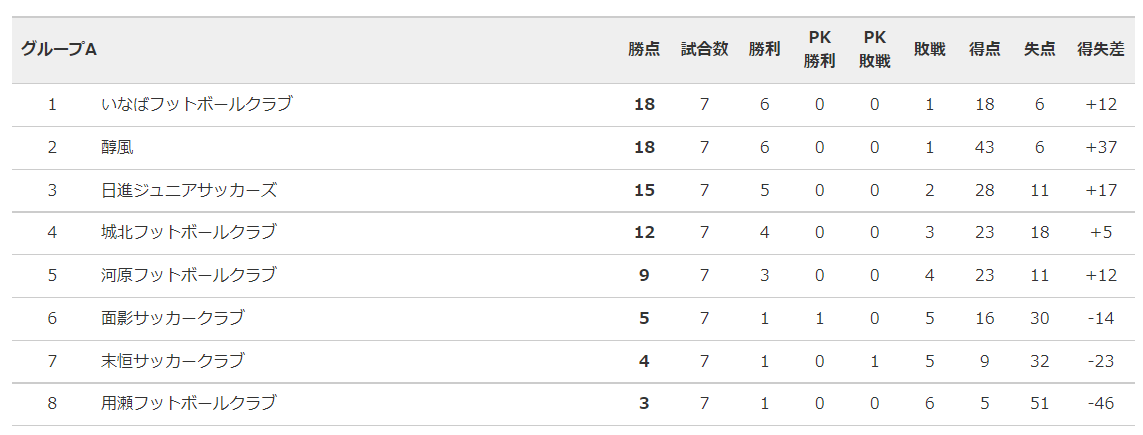The image size is (1143, 435).
Task: Click the 失点 column header
Action: pyautogui.click(x=1039, y=50)
